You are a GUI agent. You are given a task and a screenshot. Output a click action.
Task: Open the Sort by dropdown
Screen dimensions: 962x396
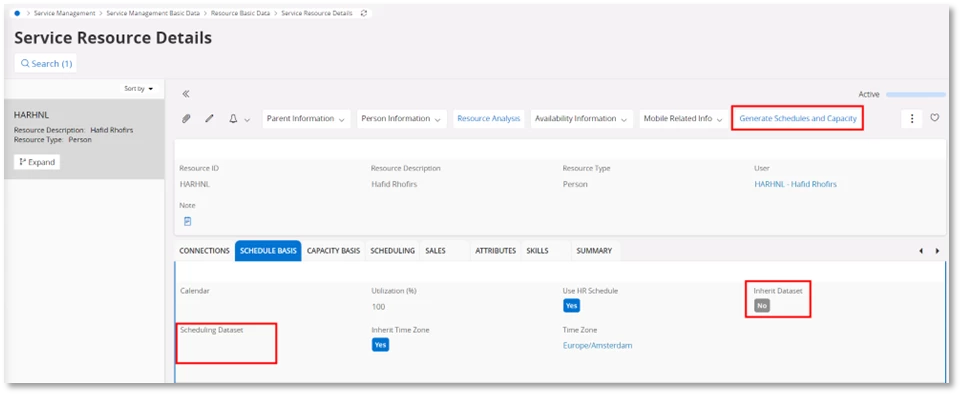point(139,89)
